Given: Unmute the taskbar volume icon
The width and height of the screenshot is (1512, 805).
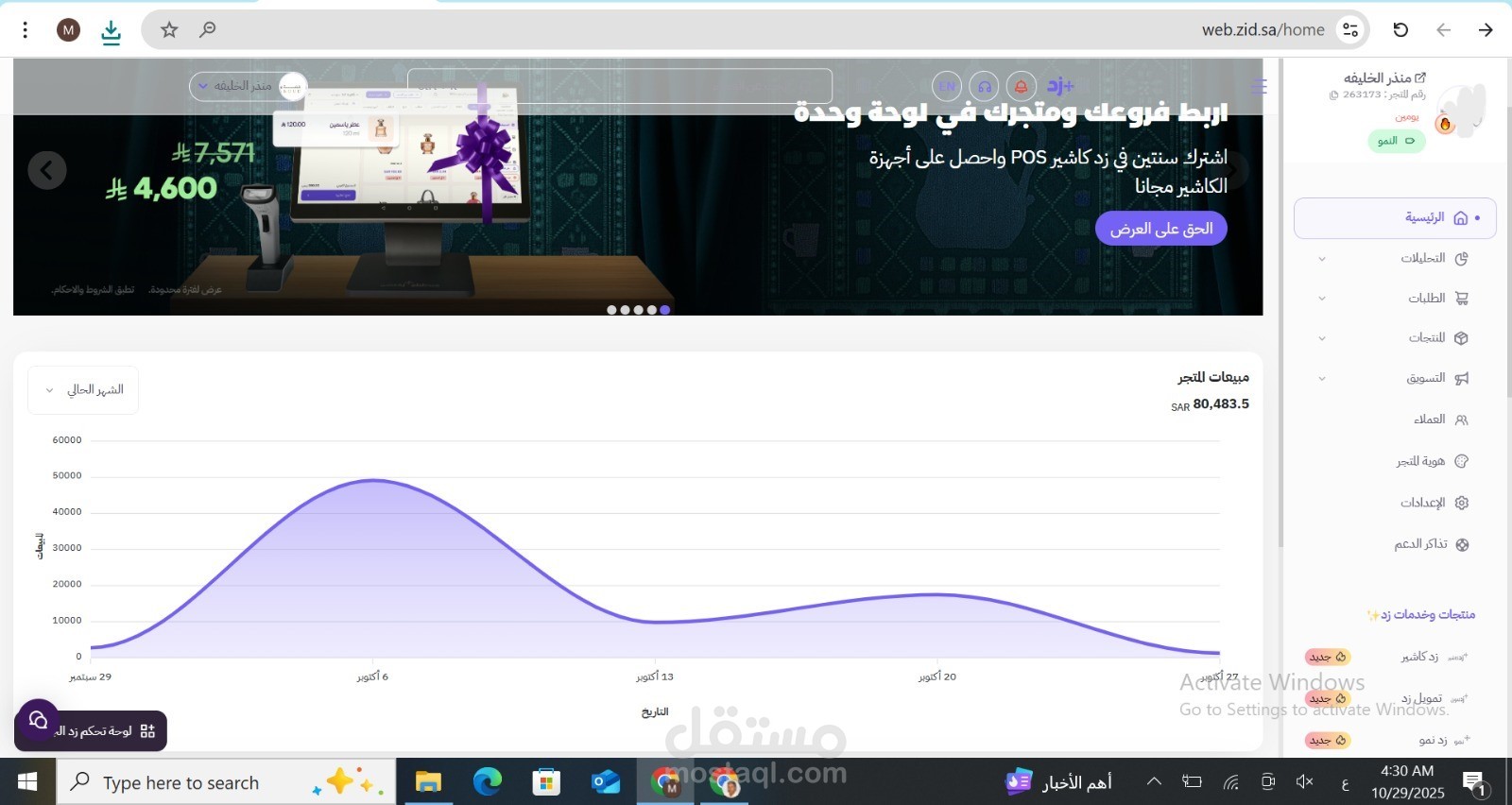Looking at the screenshot, I should [1305, 781].
